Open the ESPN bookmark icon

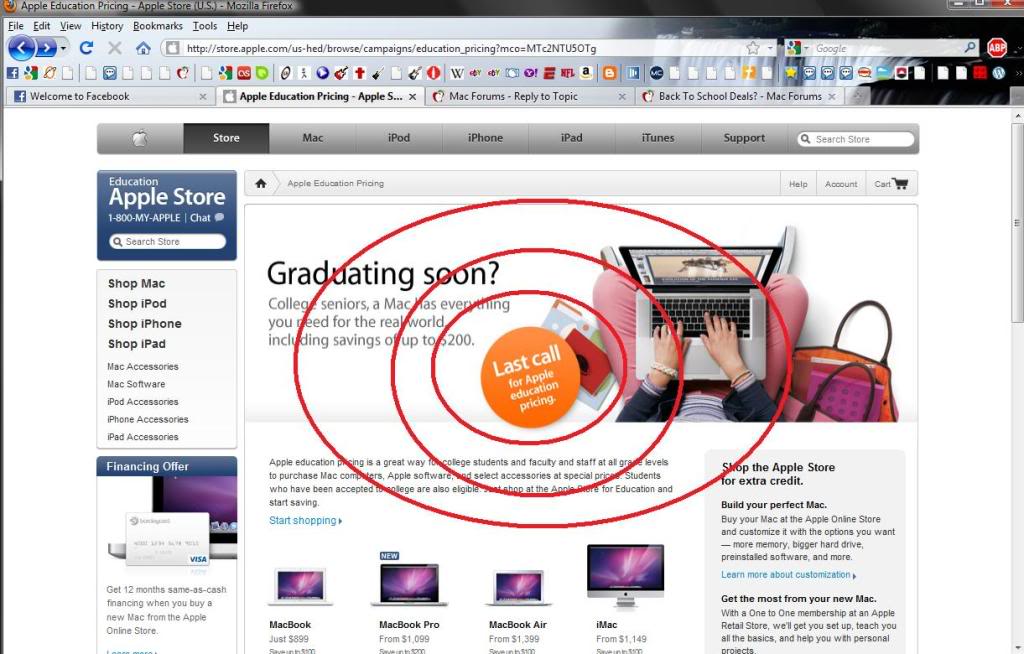point(549,73)
